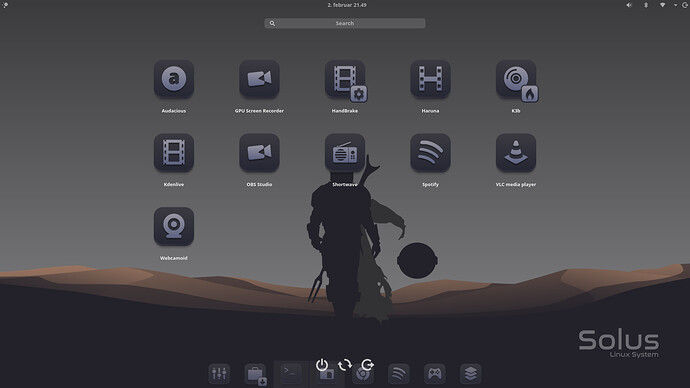
Task: Launch the Webcamoid app
Action: (174, 226)
